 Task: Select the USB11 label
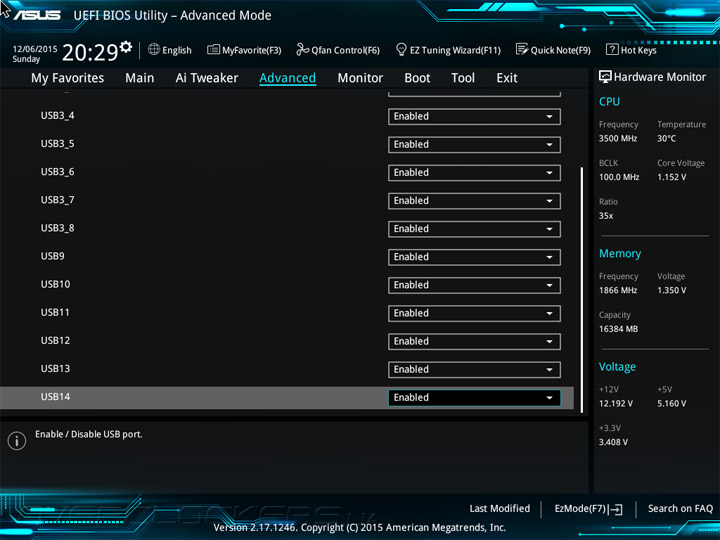[55, 312]
